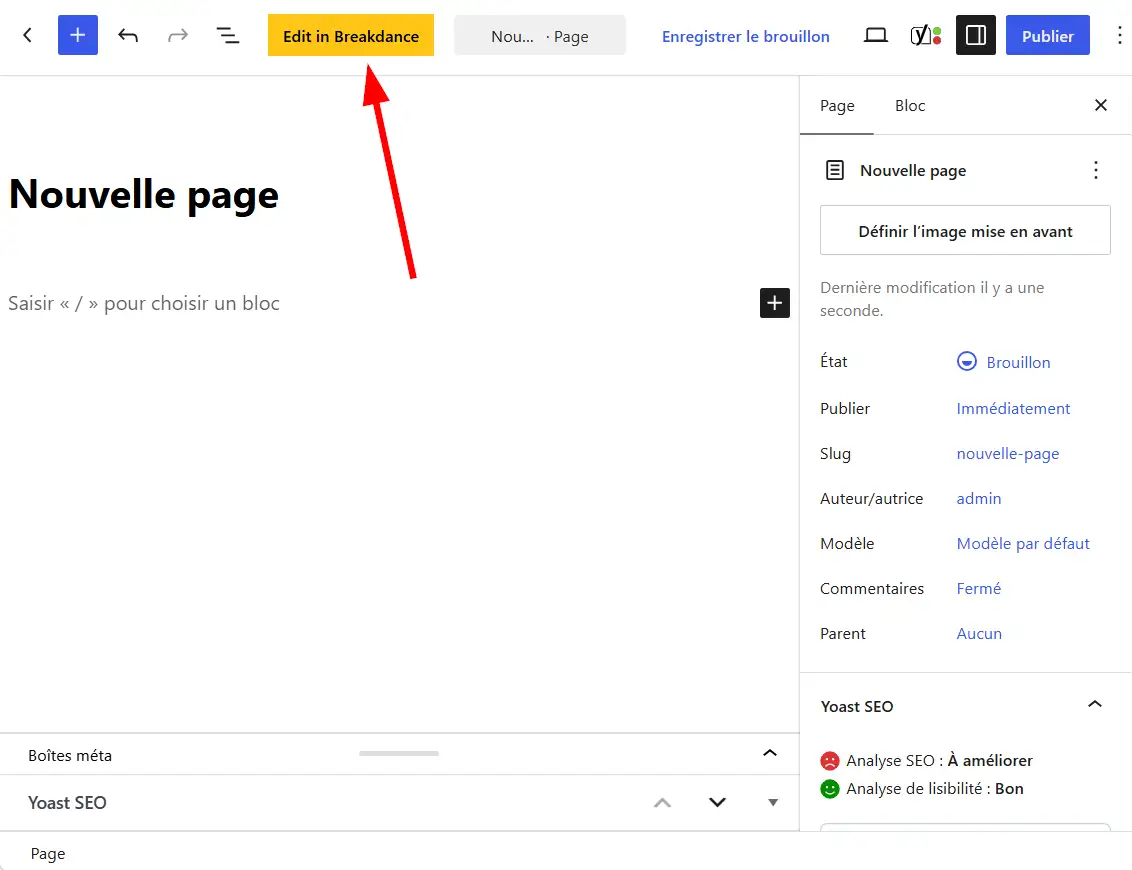Viewport: 1132px width, 870px height.
Task: Change author via admin link
Action: pyautogui.click(x=978, y=498)
